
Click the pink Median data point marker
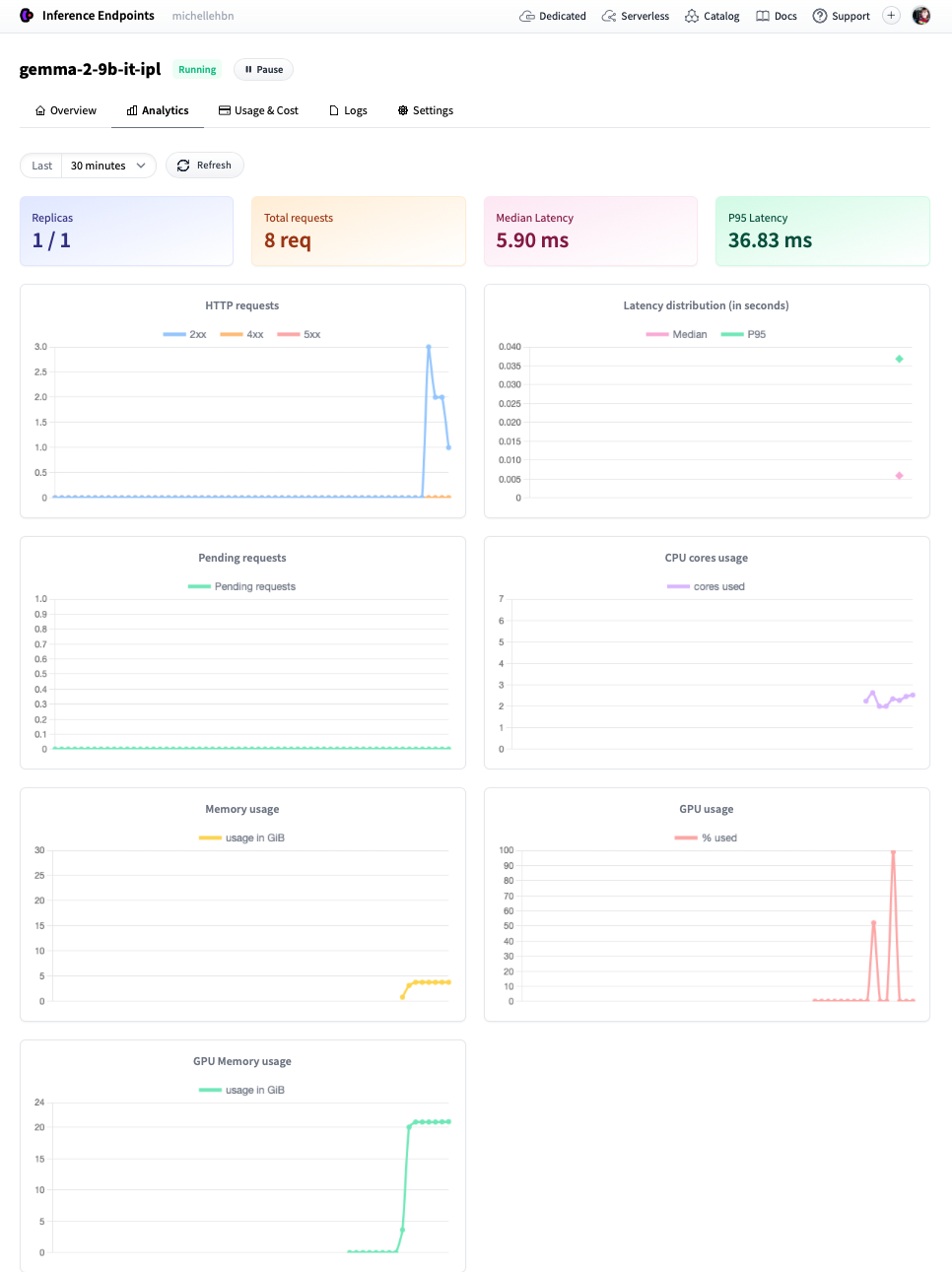(899, 476)
